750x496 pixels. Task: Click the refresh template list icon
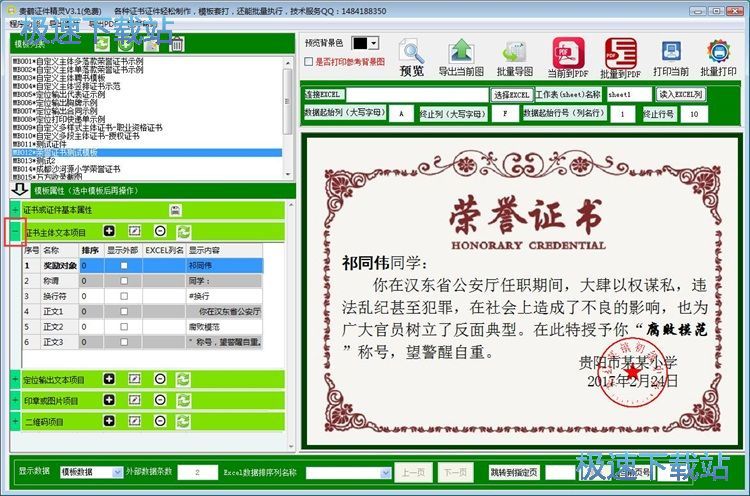pyautogui.click(x=101, y=44)
